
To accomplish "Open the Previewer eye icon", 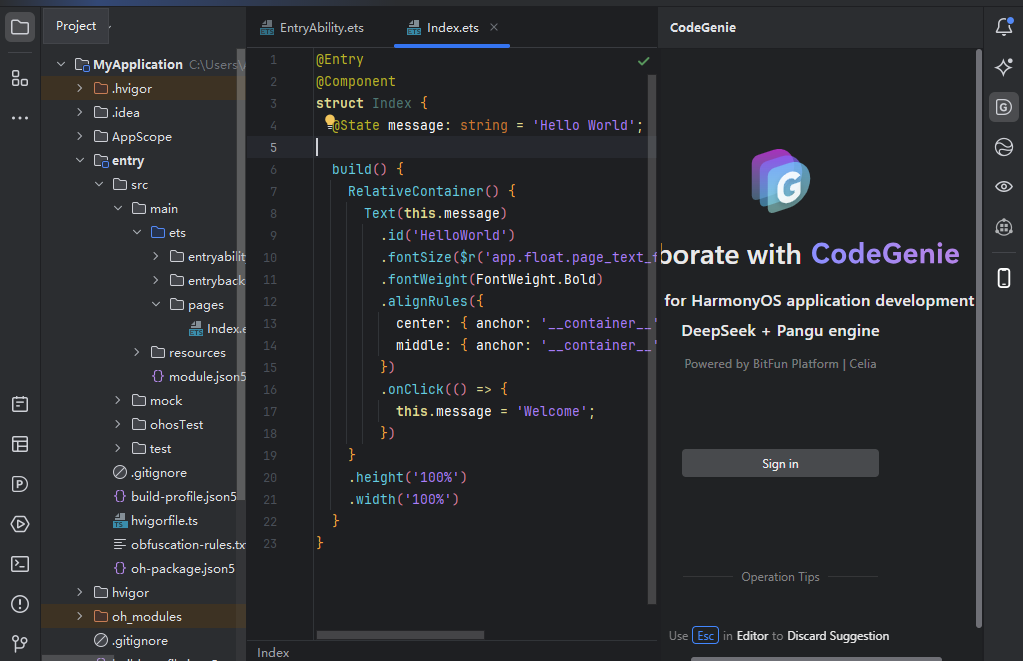I will [1004, 187].
